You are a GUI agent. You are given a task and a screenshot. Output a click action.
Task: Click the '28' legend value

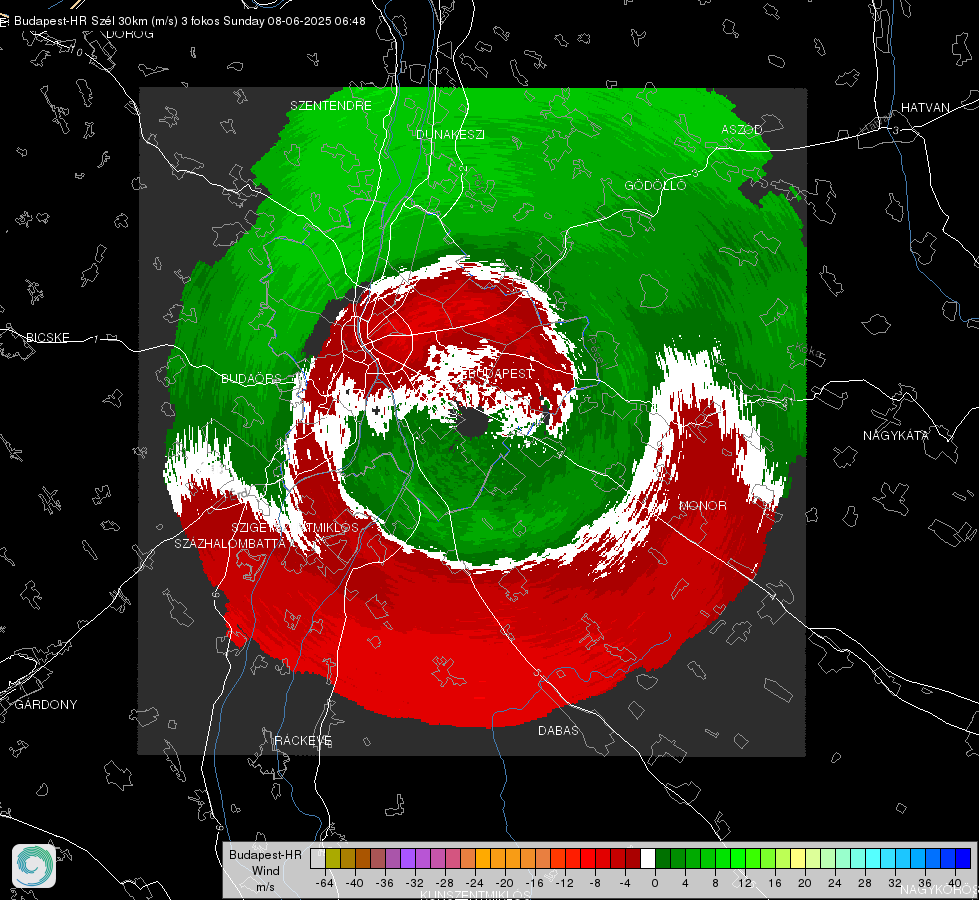pos(865,883)
